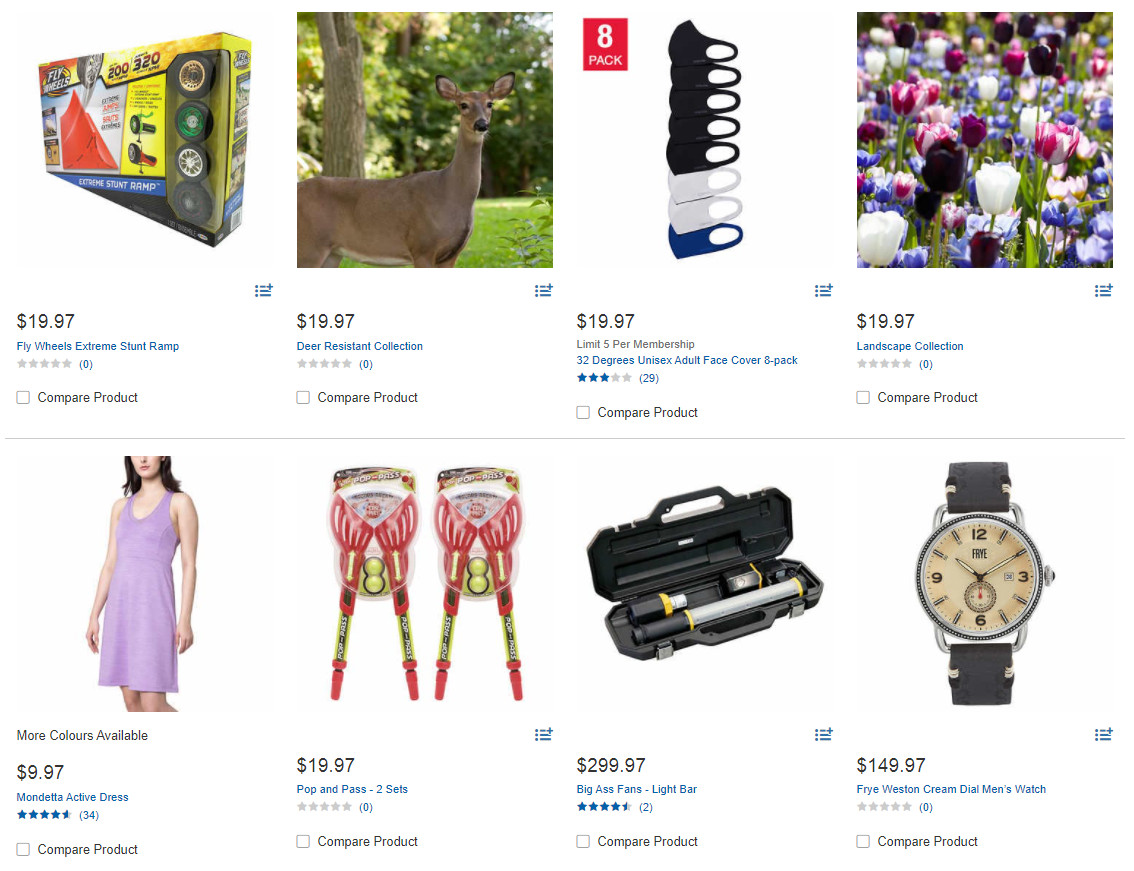The width and height of the screenshot is (1134, 871).
Task: Add 32 Degrees Face Cover to list icon
Action: [823, 290]
